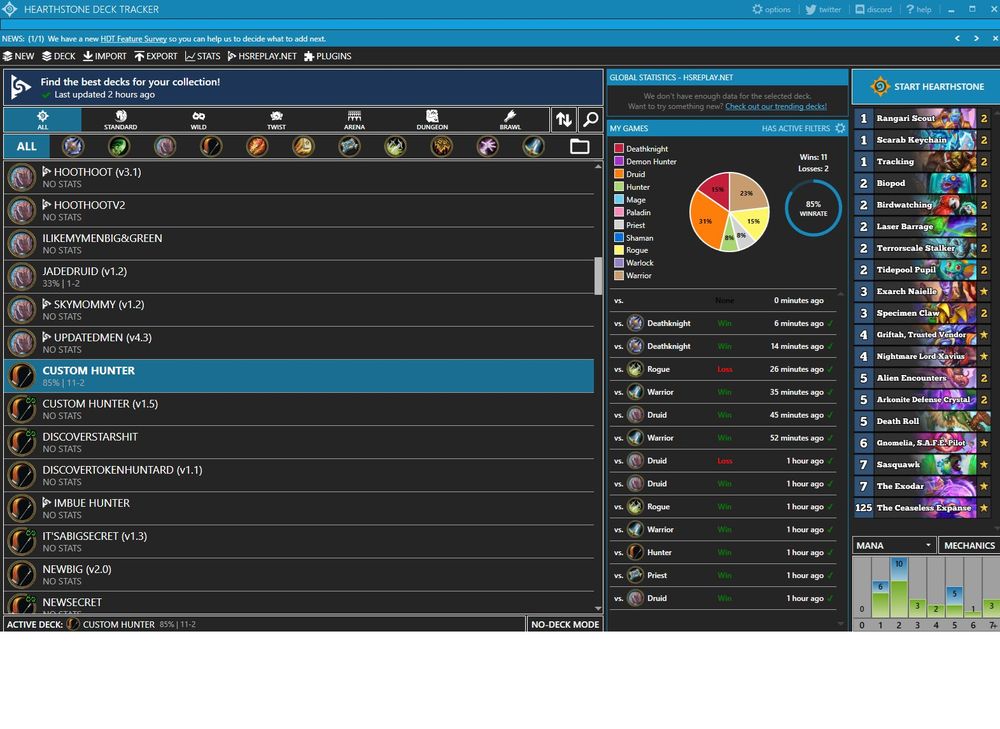This screenshot has width=1000, height=729.
Task: Open the trending decks link
Action: click(776, 107)
